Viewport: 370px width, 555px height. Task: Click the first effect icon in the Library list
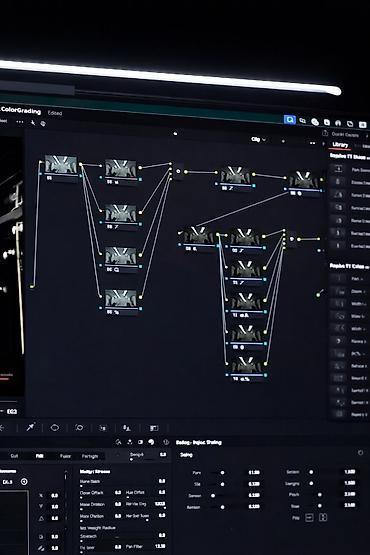click(338, 169)
